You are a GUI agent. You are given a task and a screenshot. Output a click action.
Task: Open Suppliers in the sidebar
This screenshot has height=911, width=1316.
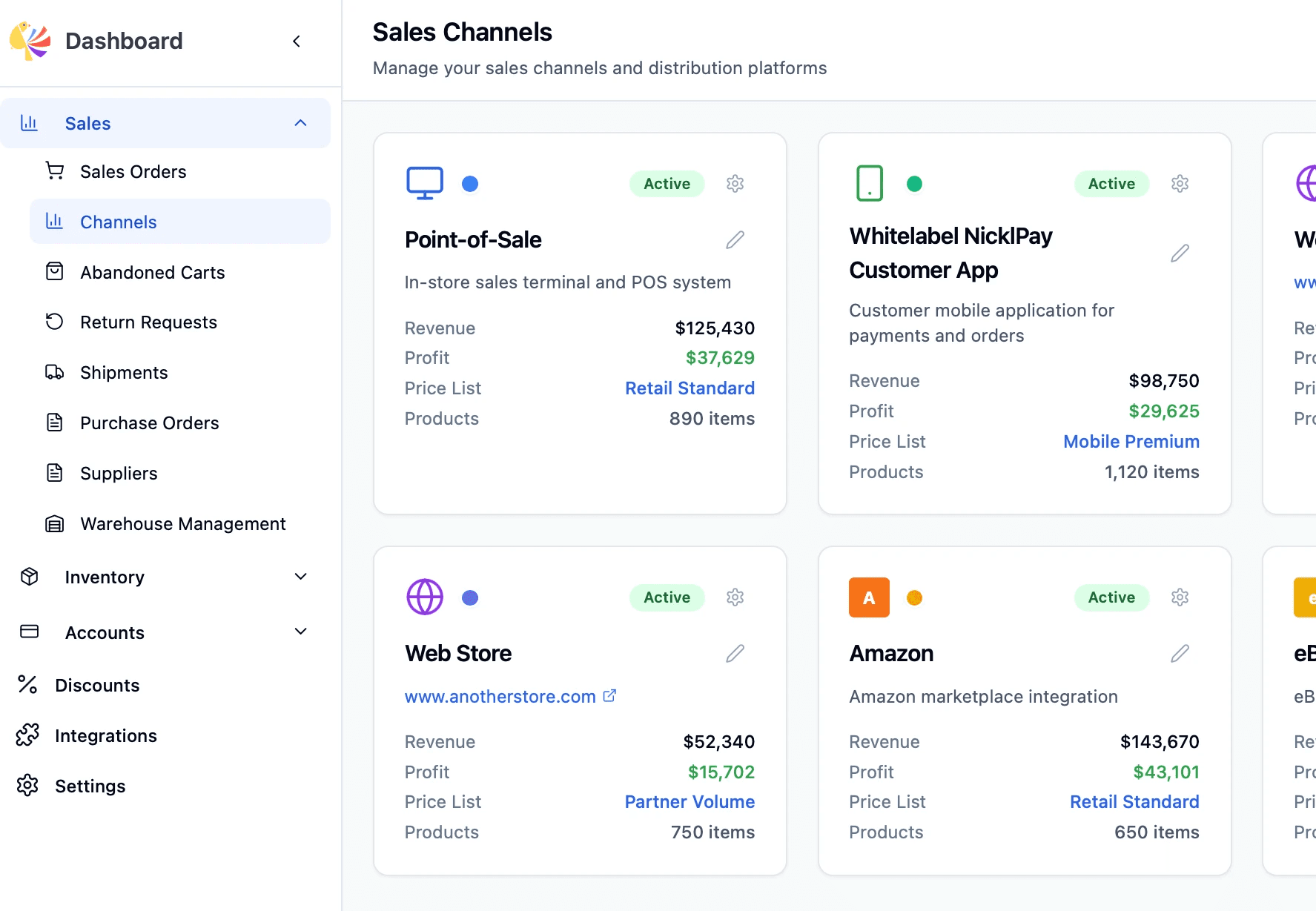pos(180,473)
